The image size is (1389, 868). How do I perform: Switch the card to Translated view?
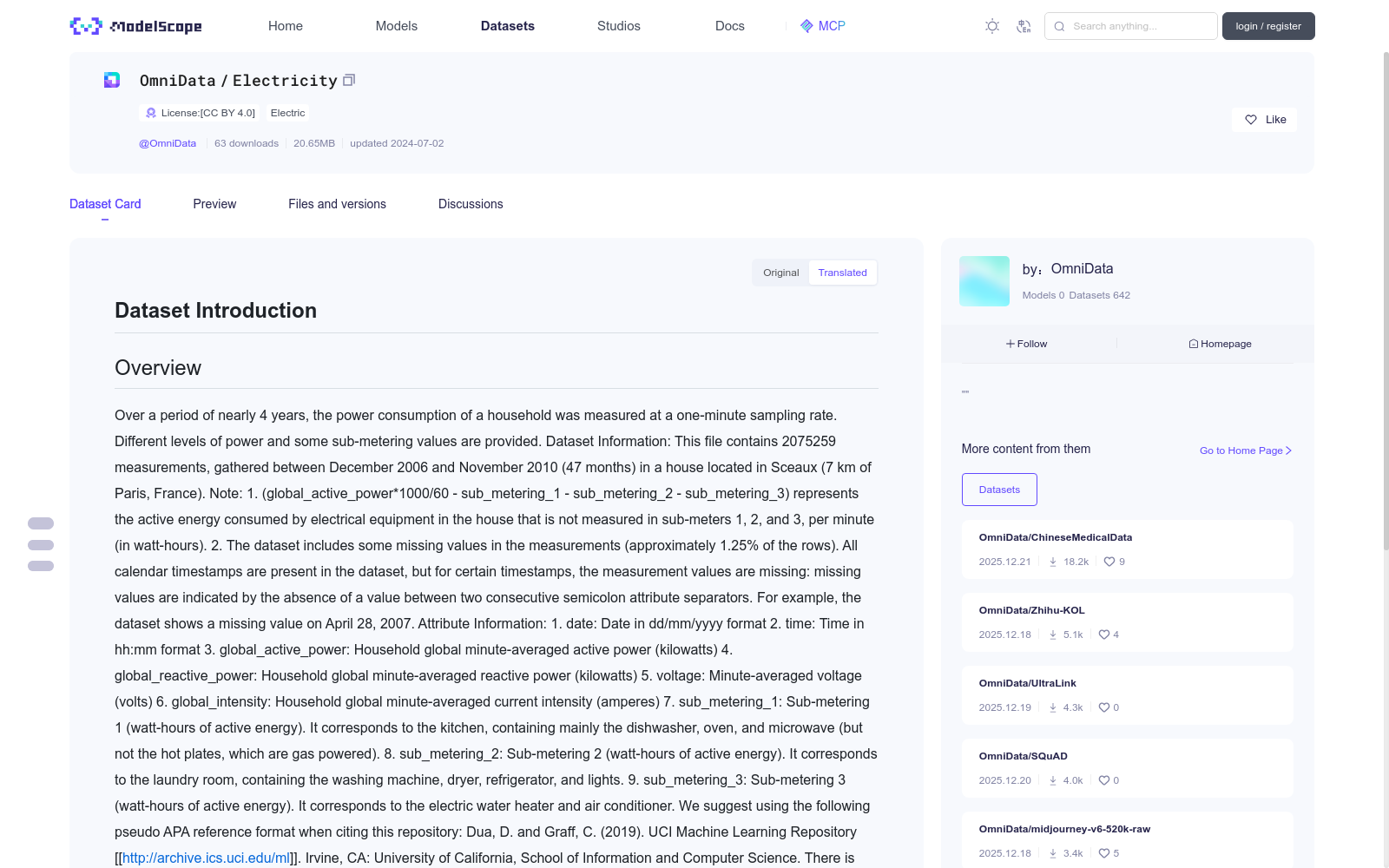click(x=842, y=273)
